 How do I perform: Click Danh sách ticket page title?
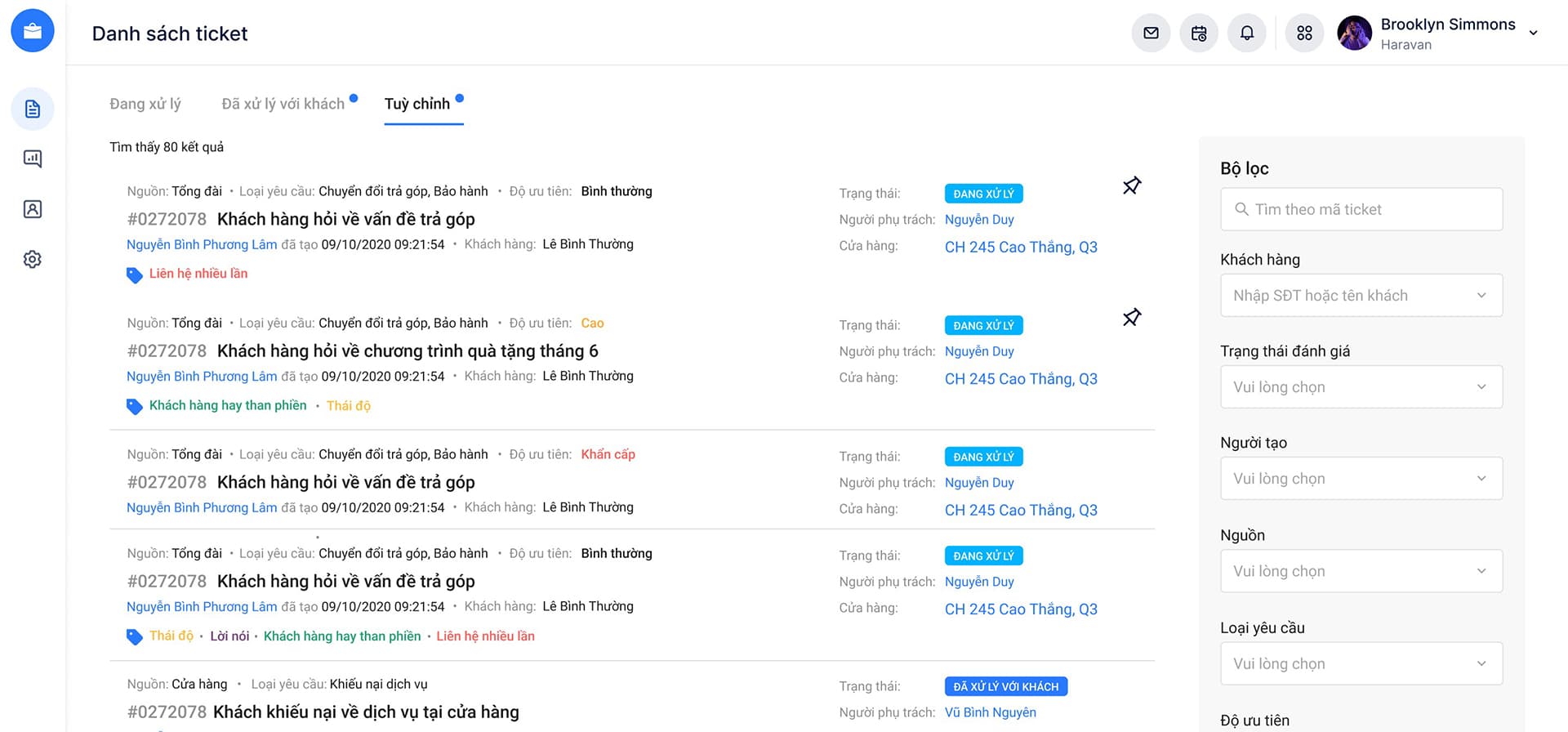coord(170,33)
